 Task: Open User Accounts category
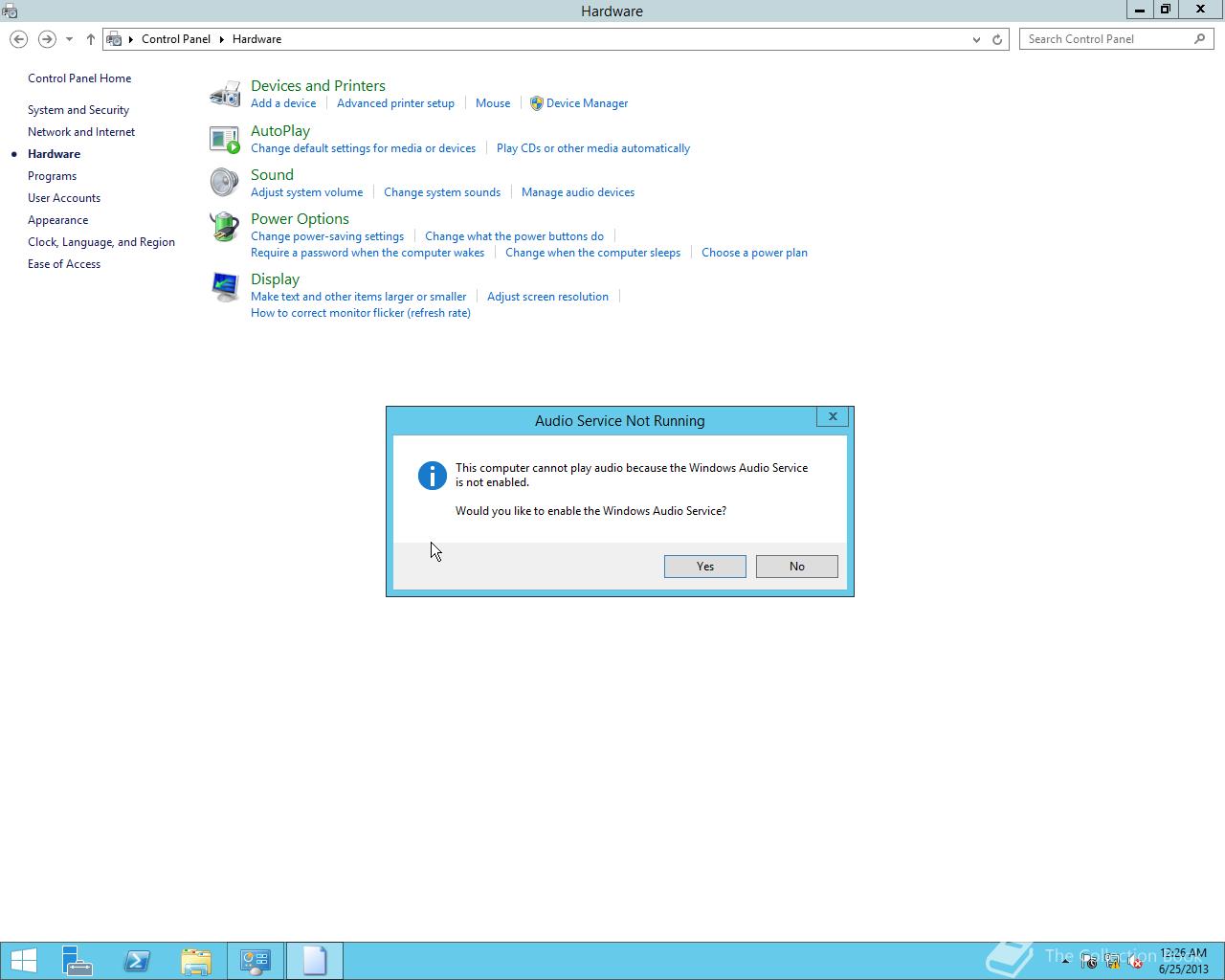point(64,198)
